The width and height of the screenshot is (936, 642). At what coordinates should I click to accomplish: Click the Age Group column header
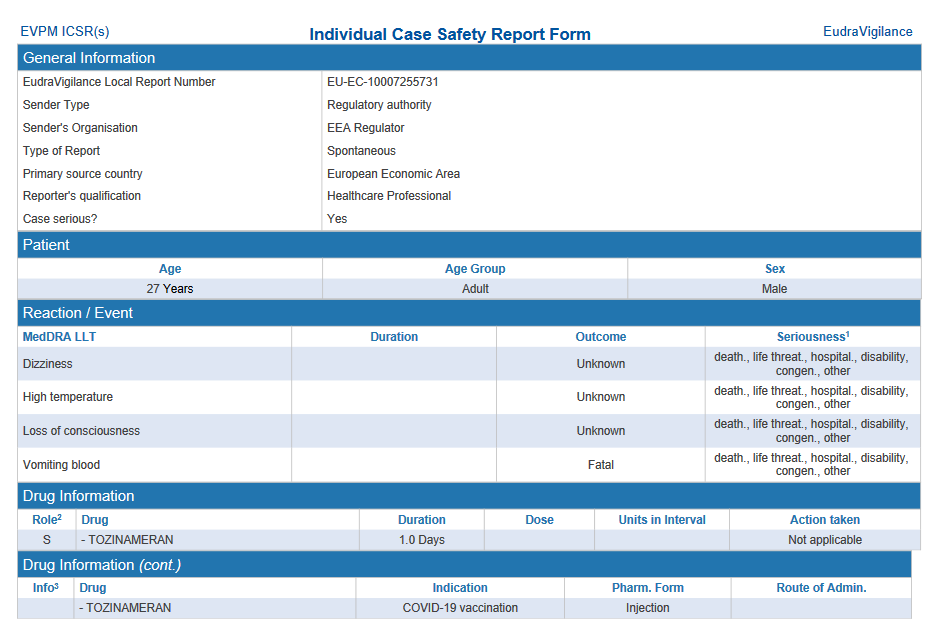[475, 269]
